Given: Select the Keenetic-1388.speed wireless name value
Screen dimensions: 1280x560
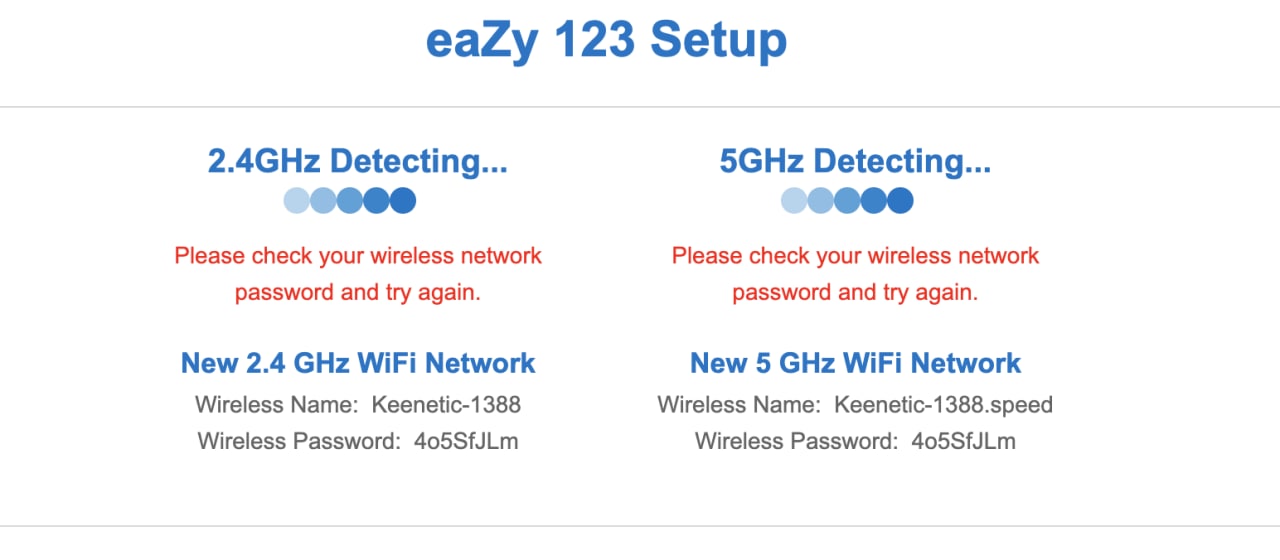Looking at the screenshot, I should point(943,405).
